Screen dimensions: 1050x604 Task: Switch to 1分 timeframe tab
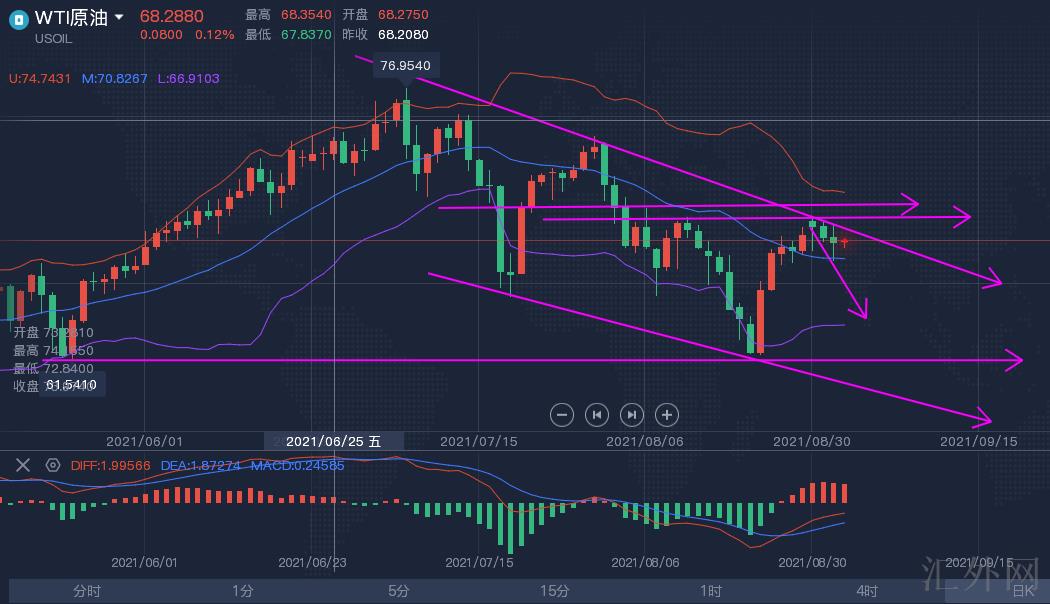click(x=242, y=591)
